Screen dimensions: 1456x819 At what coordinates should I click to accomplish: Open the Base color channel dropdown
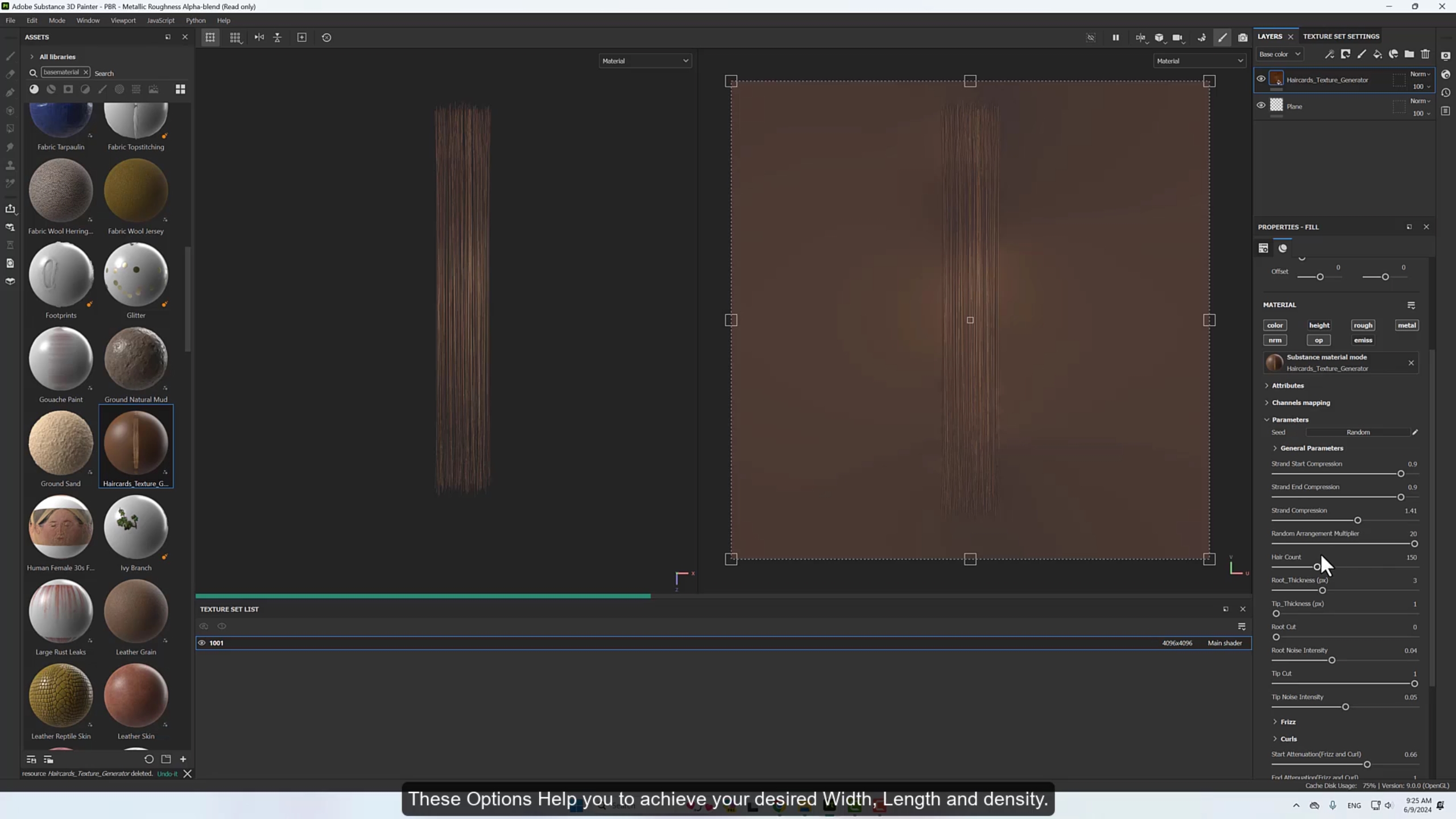1279,54
